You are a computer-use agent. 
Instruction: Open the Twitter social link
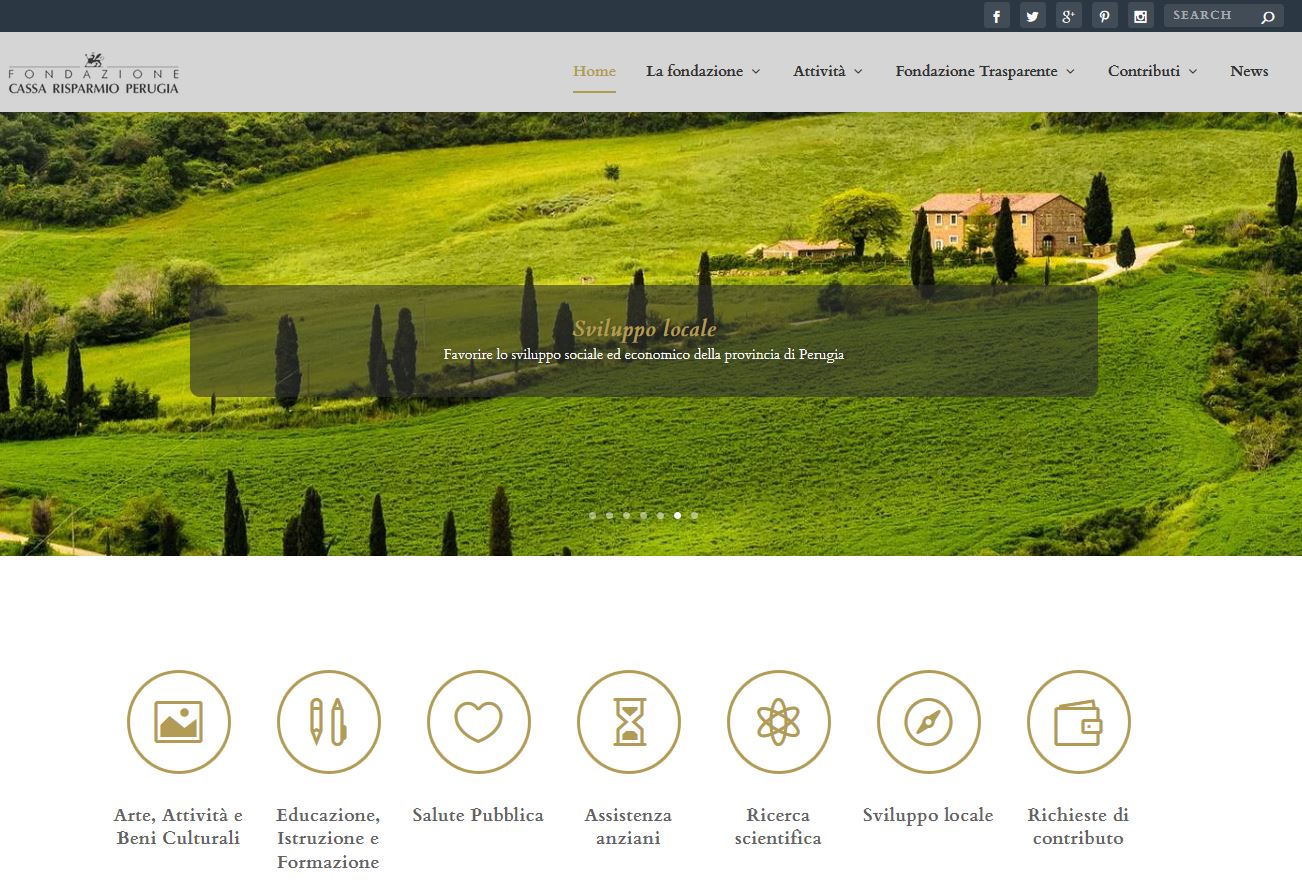click(x=1032, y=15)
